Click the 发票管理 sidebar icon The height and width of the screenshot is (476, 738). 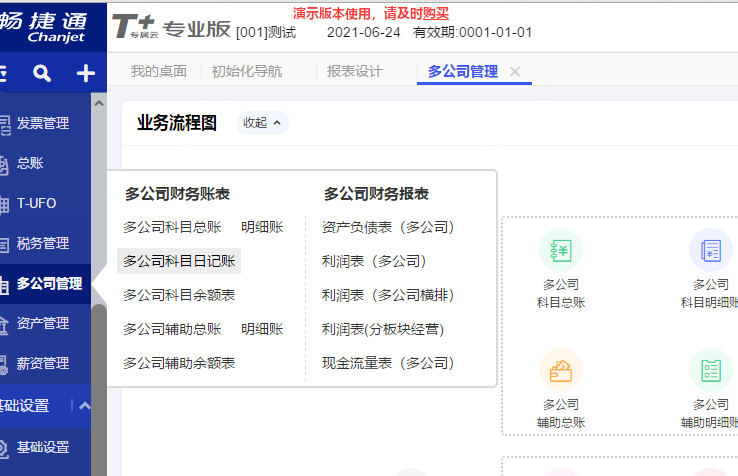[x=5, y=125]
